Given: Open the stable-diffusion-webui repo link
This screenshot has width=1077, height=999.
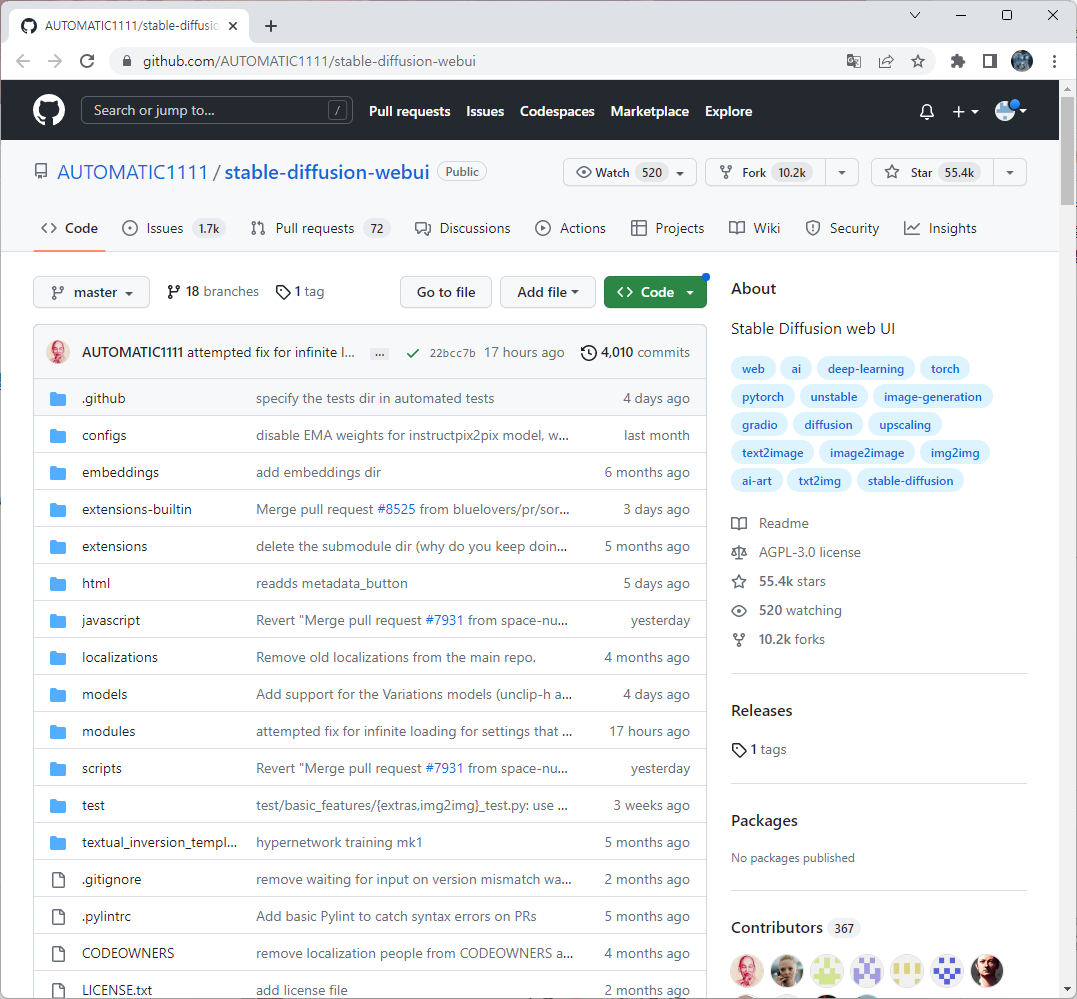Looking at the screenshot, I should [327, 172].
